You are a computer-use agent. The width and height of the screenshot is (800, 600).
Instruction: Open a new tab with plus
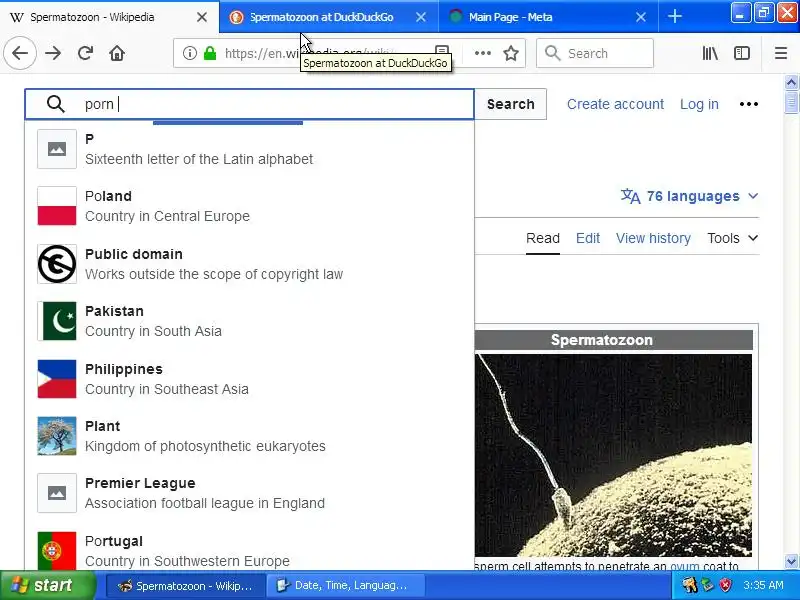pyautogui.click(x=674, y=17)
